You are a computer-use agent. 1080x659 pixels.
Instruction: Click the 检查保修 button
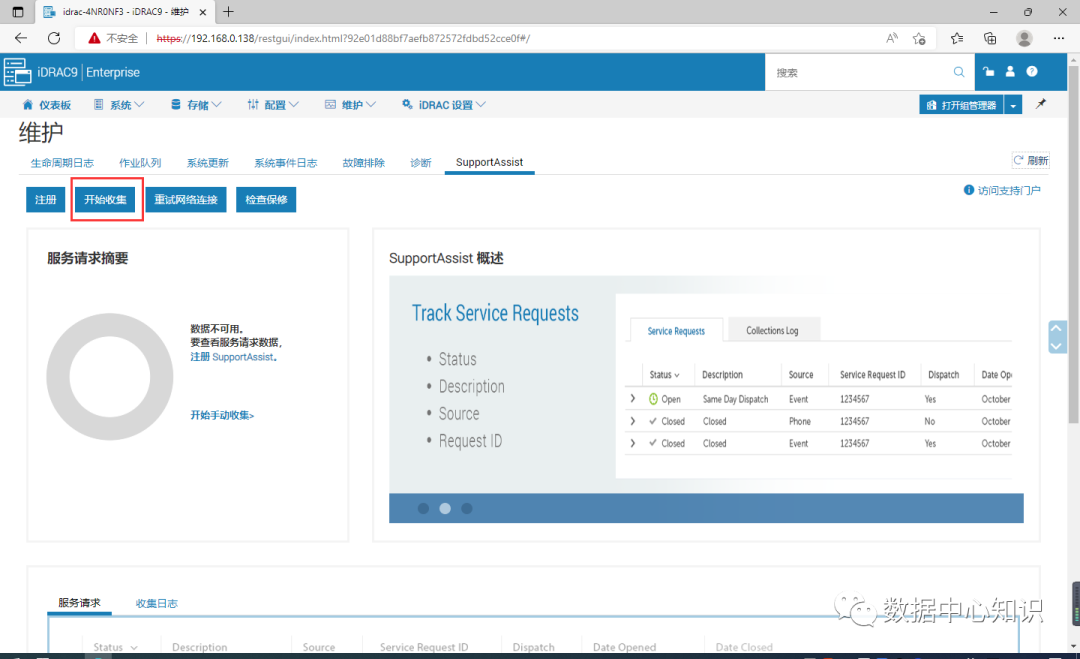266,200
